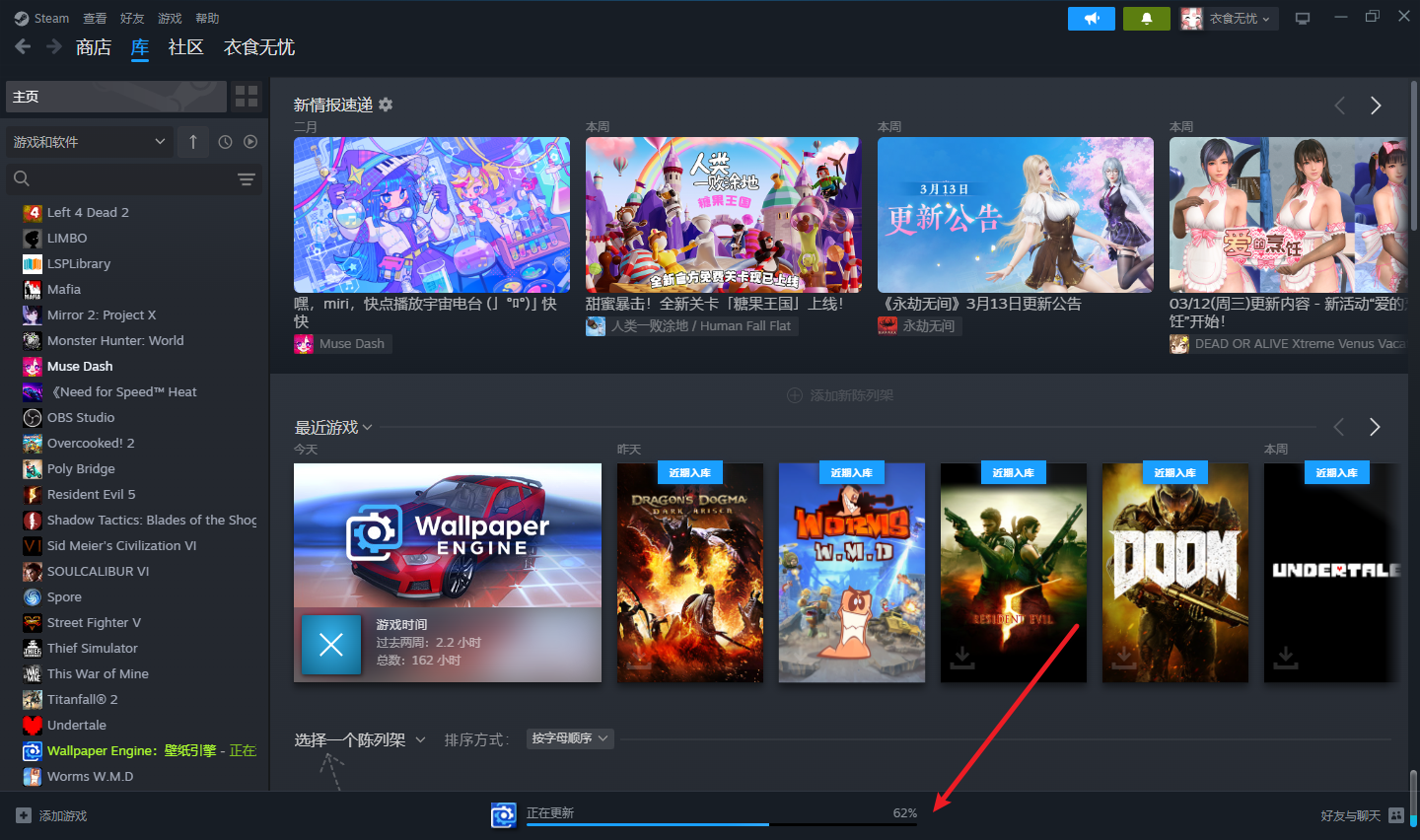Viewport: 1420px width, 840px height.
Task: Open the notifications bell
Action: (x=1147, y=19)
